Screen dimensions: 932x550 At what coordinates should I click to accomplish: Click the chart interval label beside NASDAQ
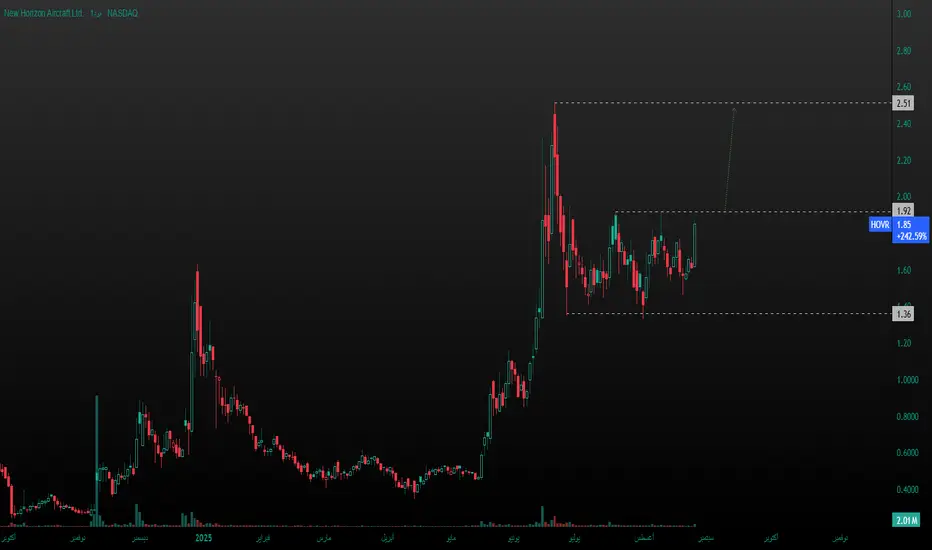[96, 13]
